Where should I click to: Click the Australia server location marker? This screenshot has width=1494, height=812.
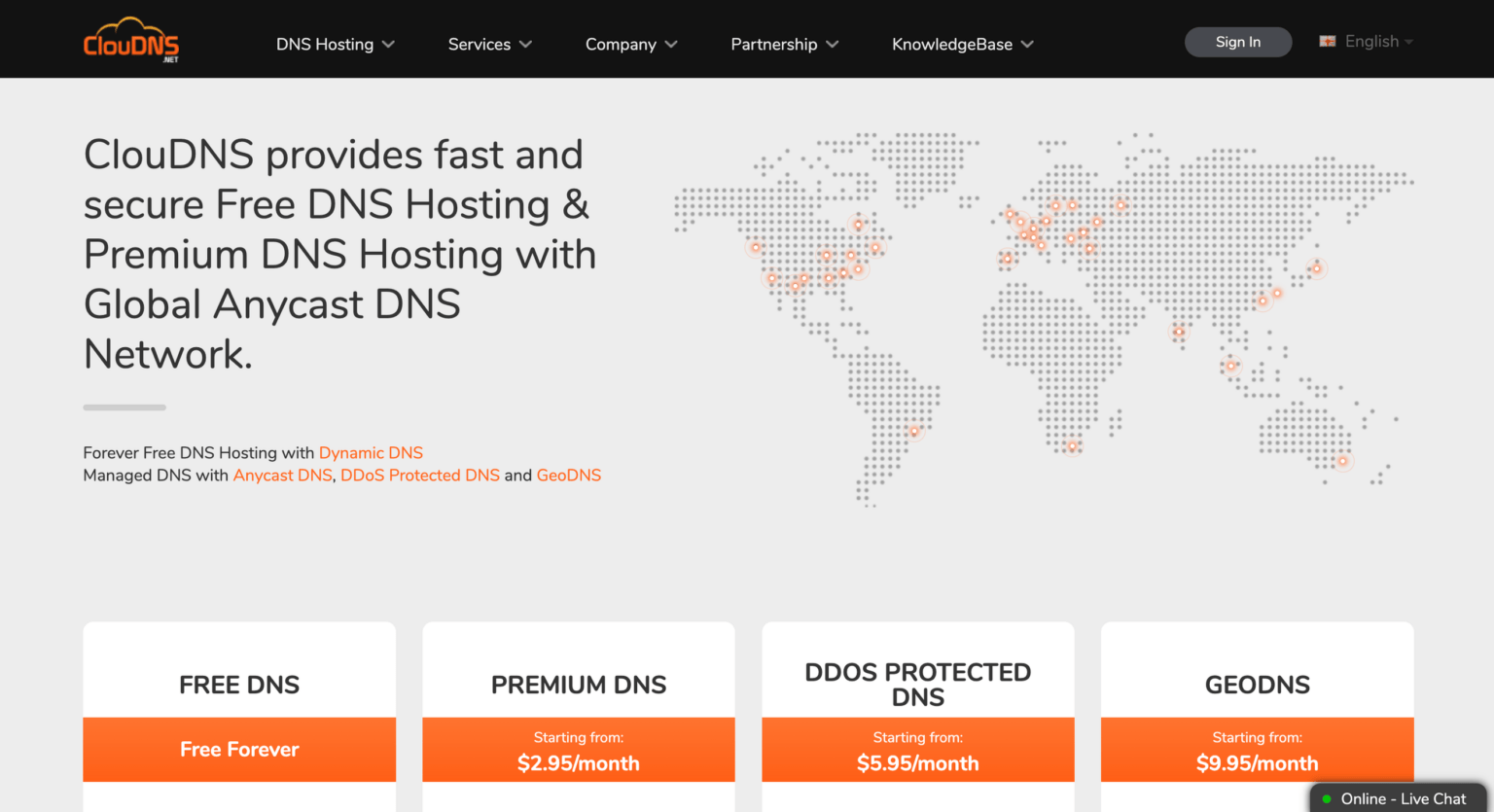point(1342,461)
